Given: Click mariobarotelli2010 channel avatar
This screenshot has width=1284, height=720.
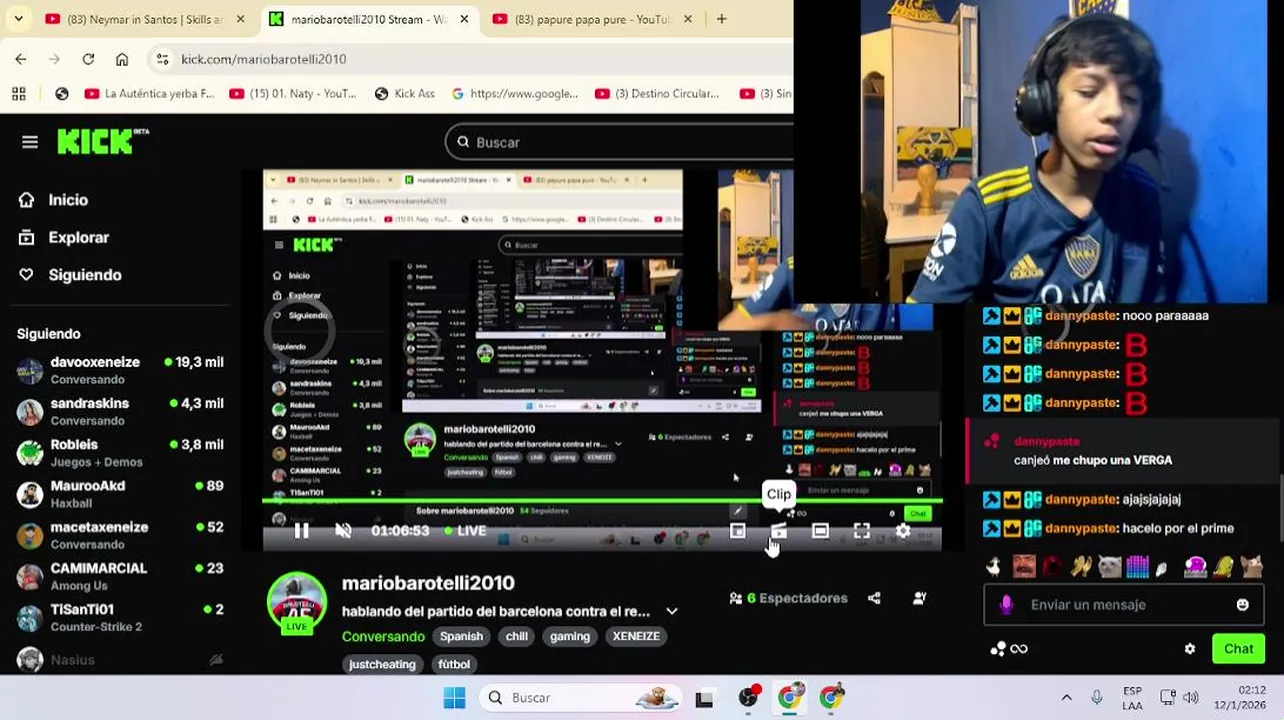Looking at the screenshot, I should [x=297, y=602].
